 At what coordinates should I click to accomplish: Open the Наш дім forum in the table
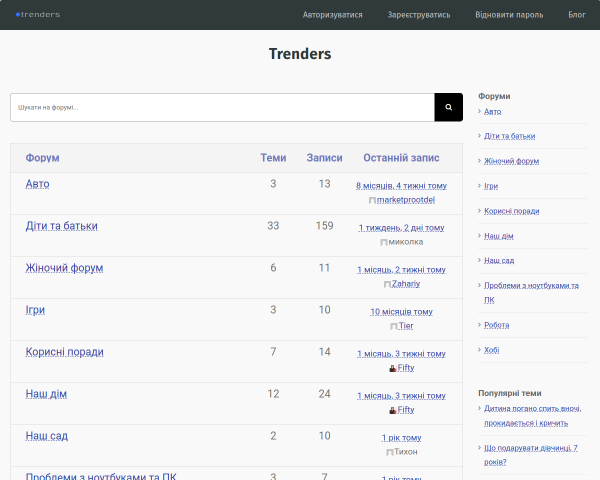pos(46,394)
